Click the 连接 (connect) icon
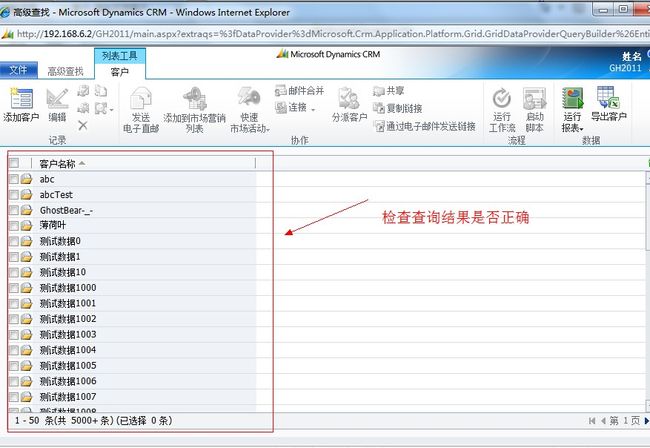 tap(281, 108)
